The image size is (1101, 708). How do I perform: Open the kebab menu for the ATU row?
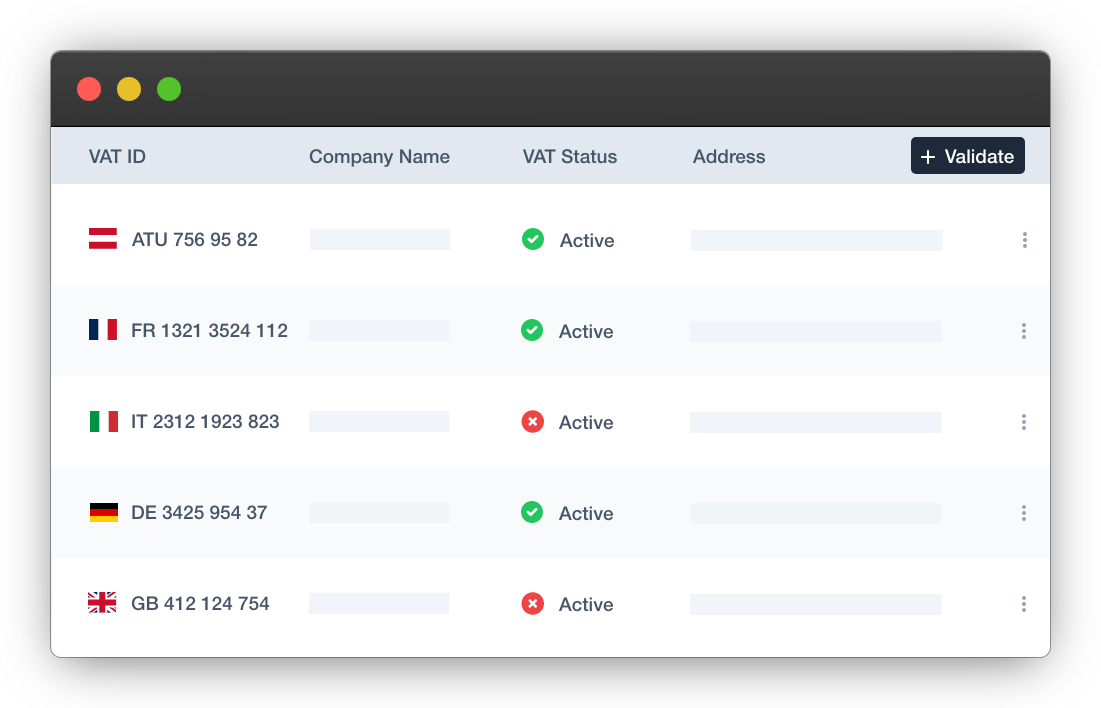1024,239
